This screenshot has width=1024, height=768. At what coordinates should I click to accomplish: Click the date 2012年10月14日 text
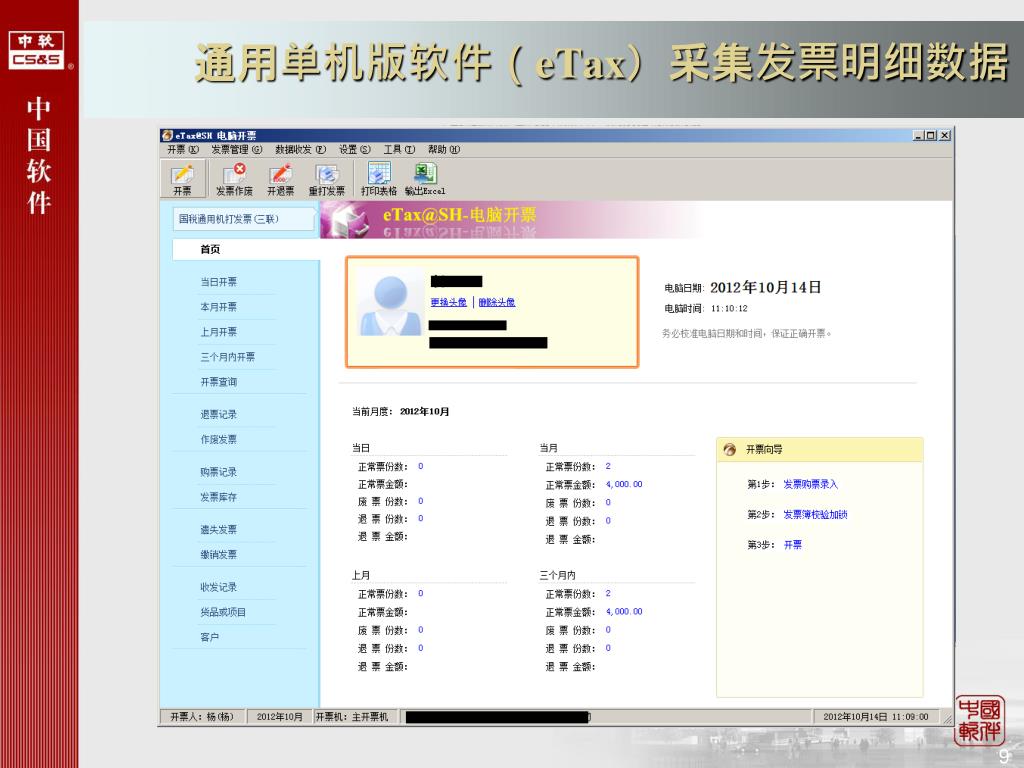pyautogui.click(x=765, y=287)
